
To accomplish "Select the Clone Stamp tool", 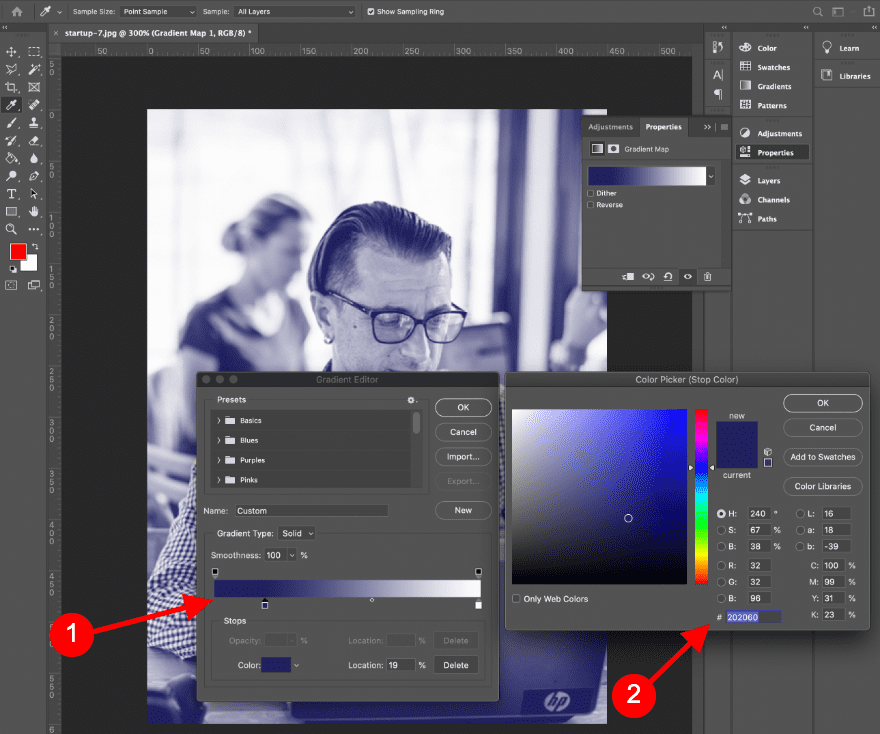I will (x=34, y=122).
